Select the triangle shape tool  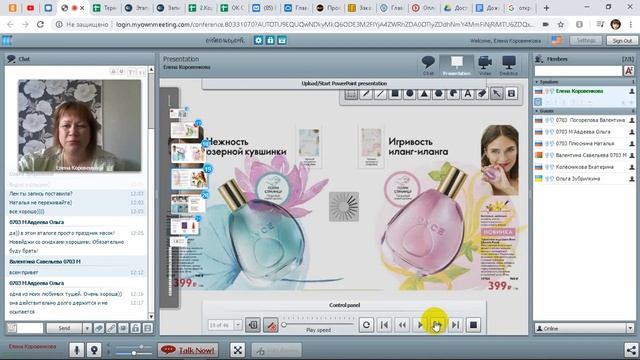[x=424, y=94]
